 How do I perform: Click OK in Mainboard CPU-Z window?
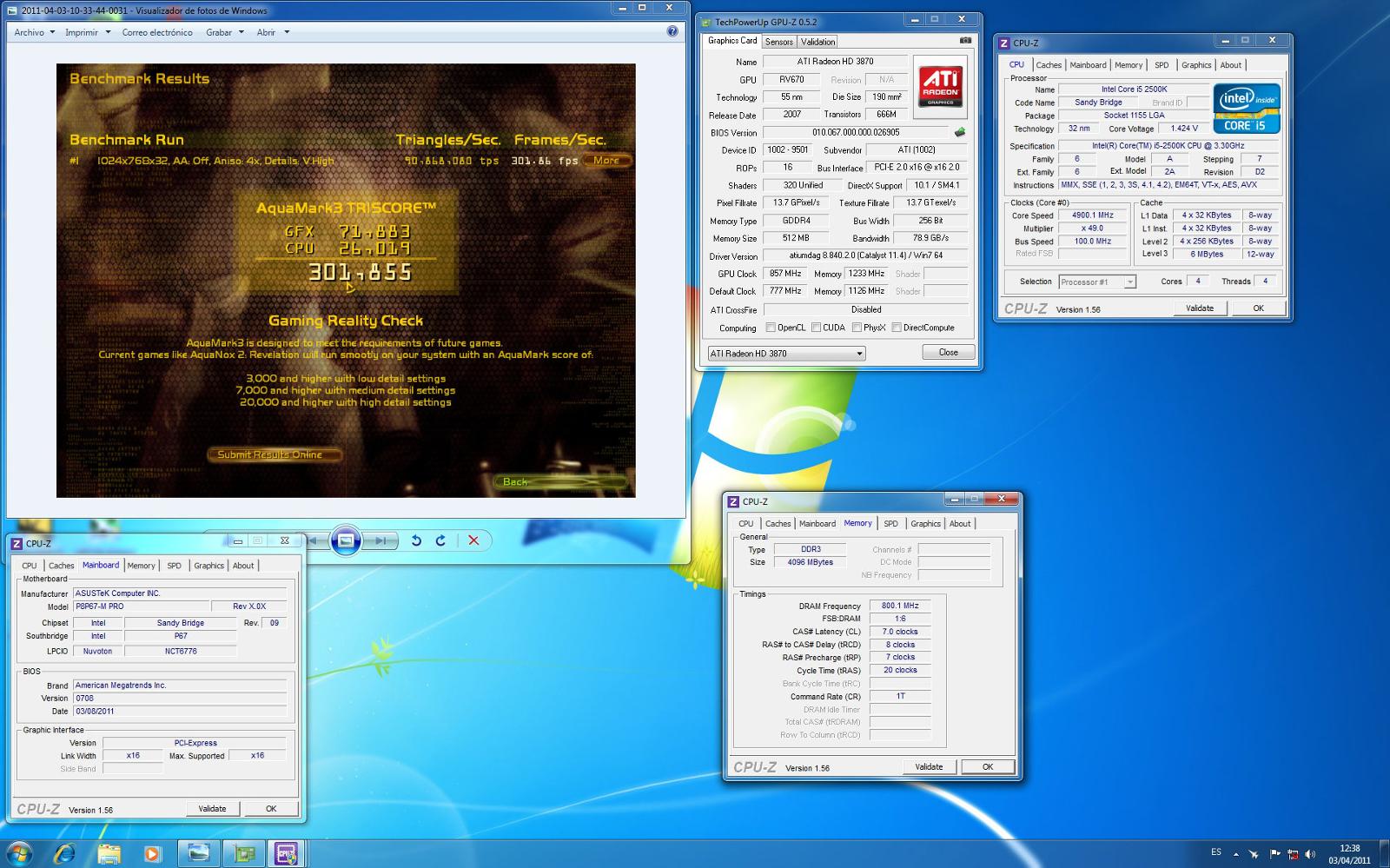(271, 808)
